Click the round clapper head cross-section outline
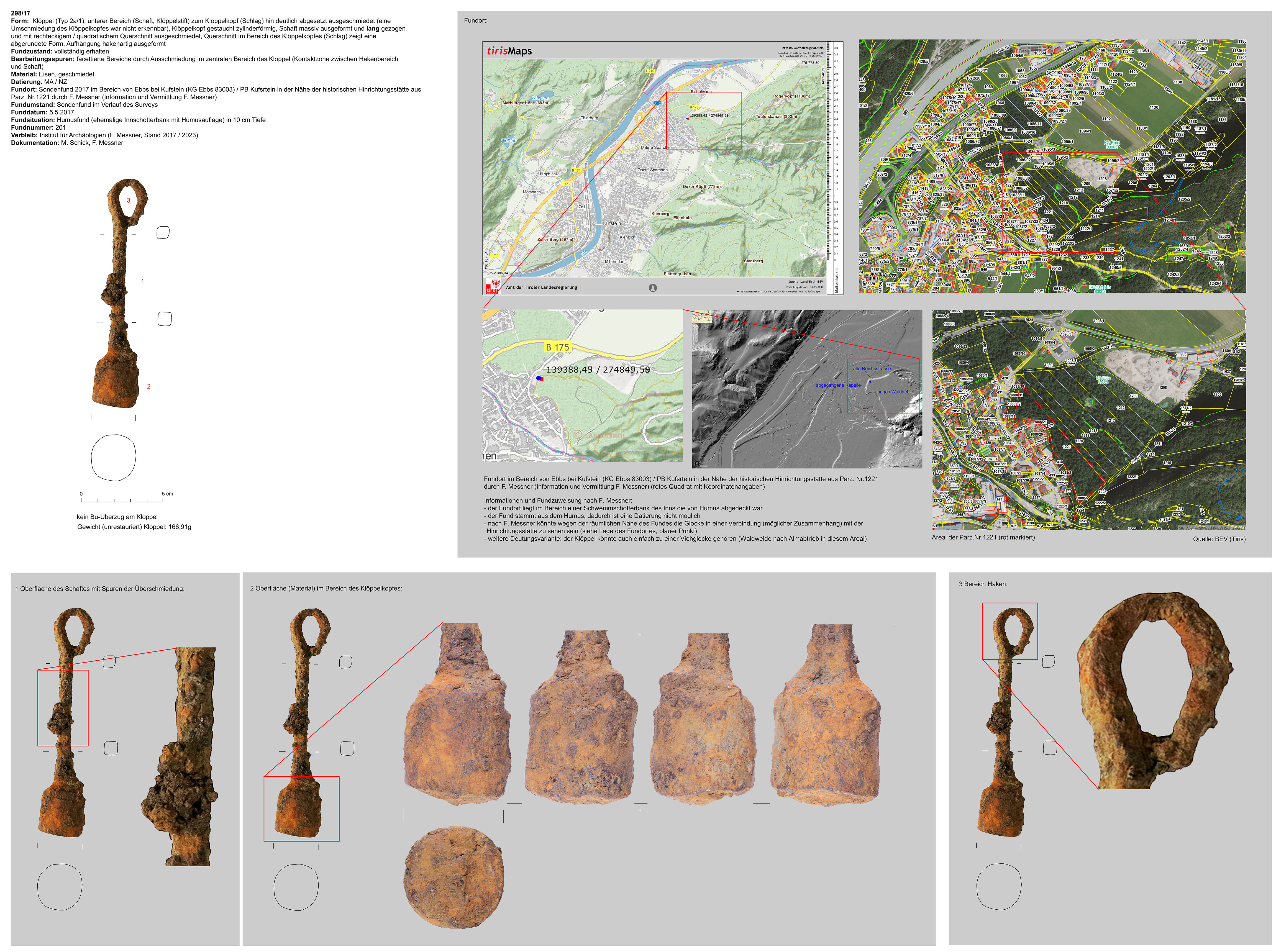This screenshot has height=952, width=1276. click(x=114, y=458)
